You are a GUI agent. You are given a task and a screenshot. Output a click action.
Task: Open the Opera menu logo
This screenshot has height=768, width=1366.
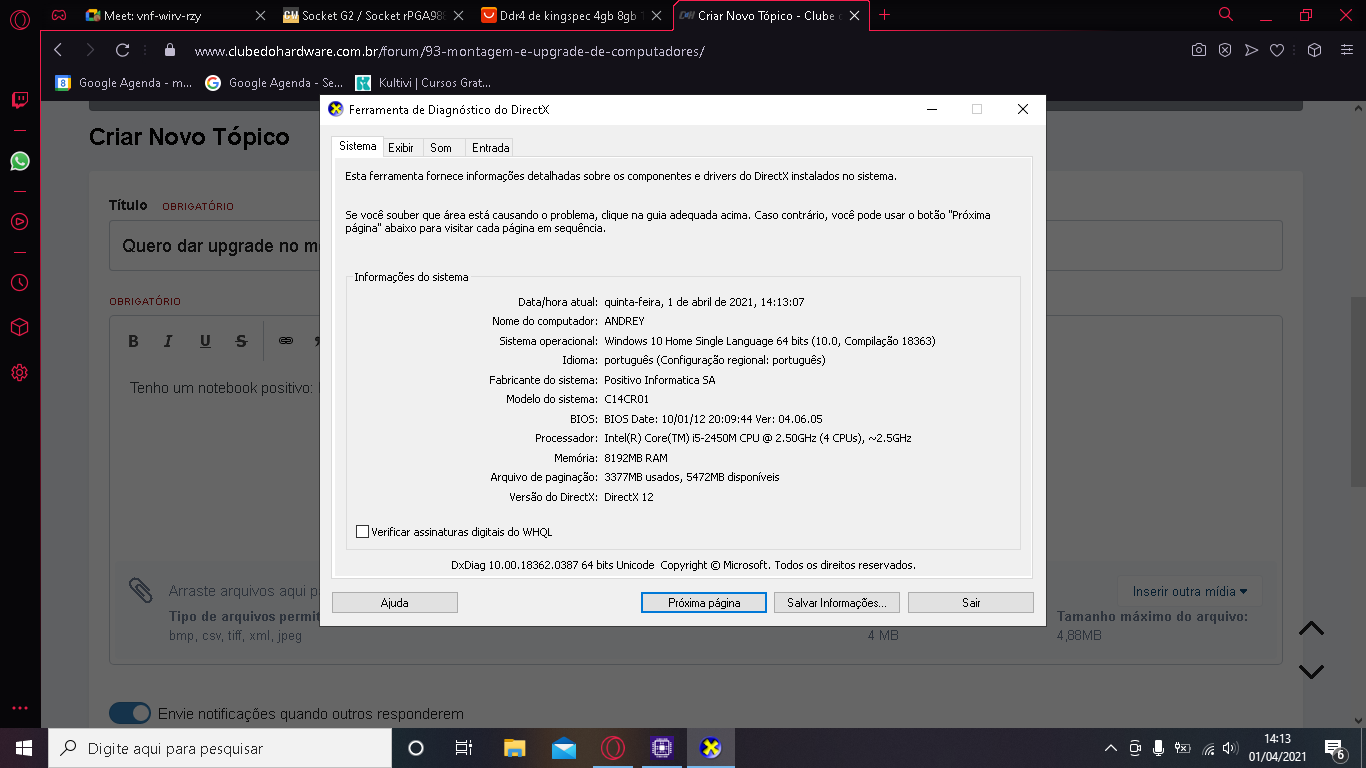coord(19,17)
